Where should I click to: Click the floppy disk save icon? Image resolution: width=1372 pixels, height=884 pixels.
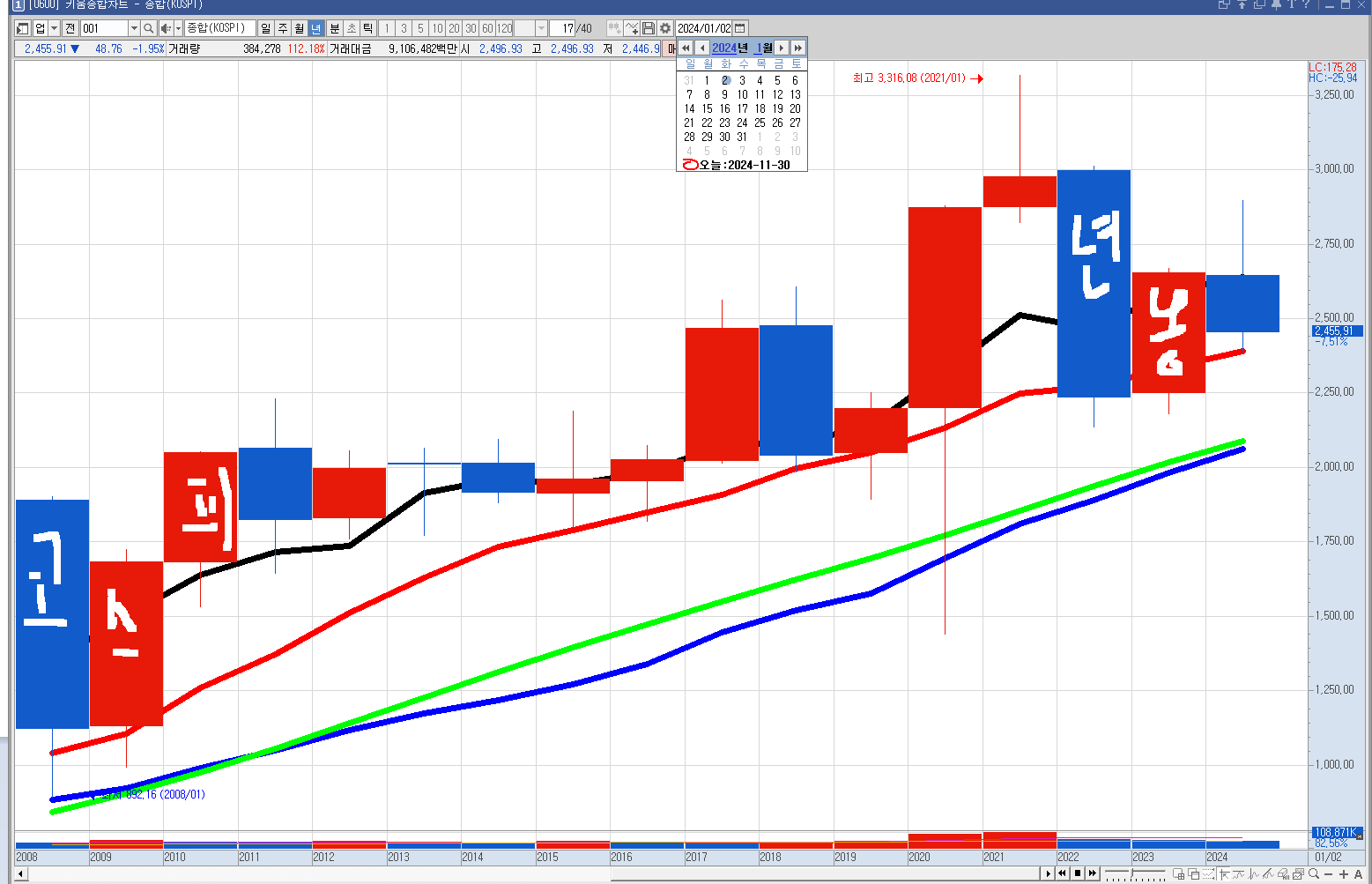pos(649,28)
